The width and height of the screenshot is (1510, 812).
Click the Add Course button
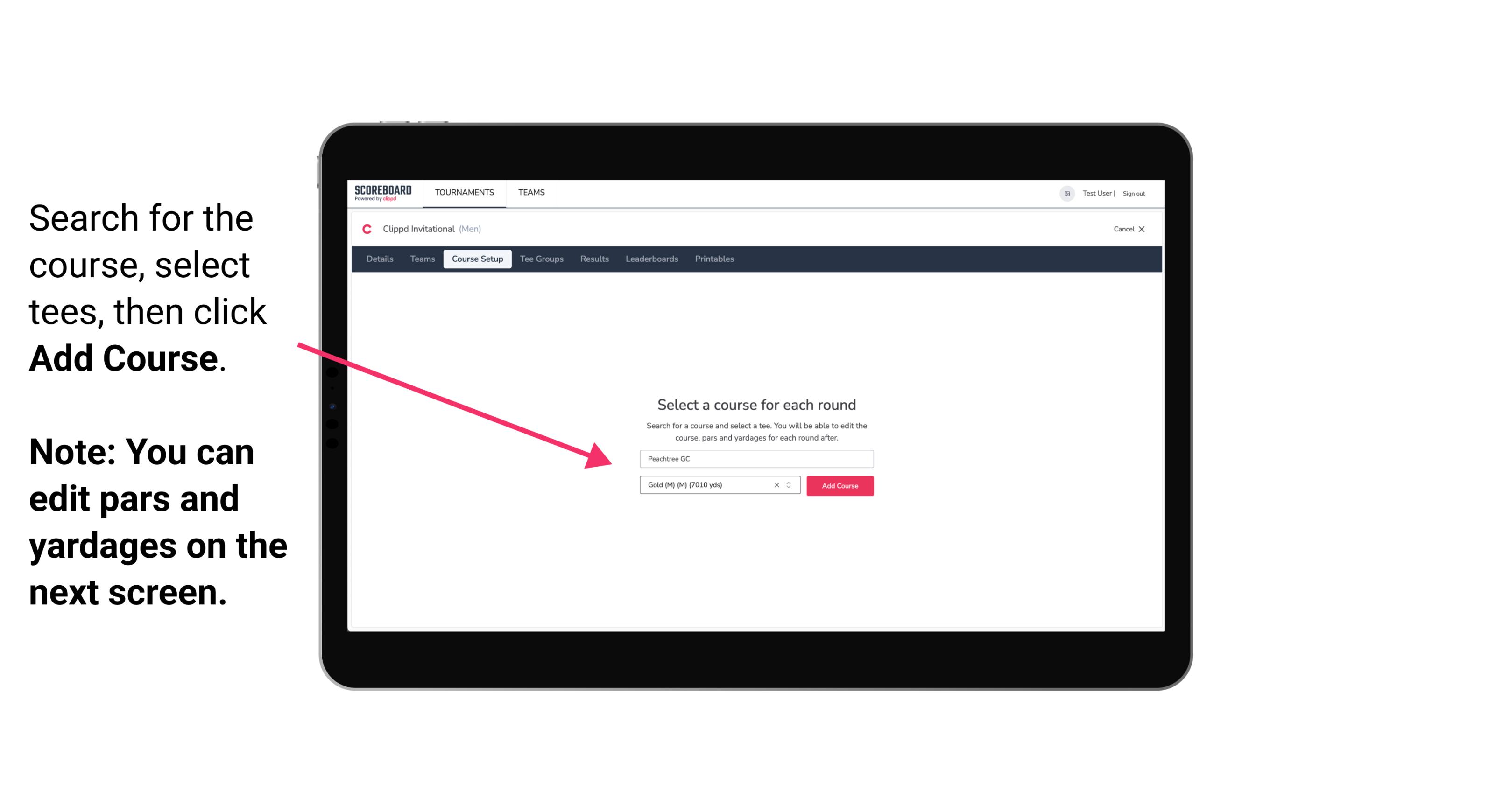(839, 485)
